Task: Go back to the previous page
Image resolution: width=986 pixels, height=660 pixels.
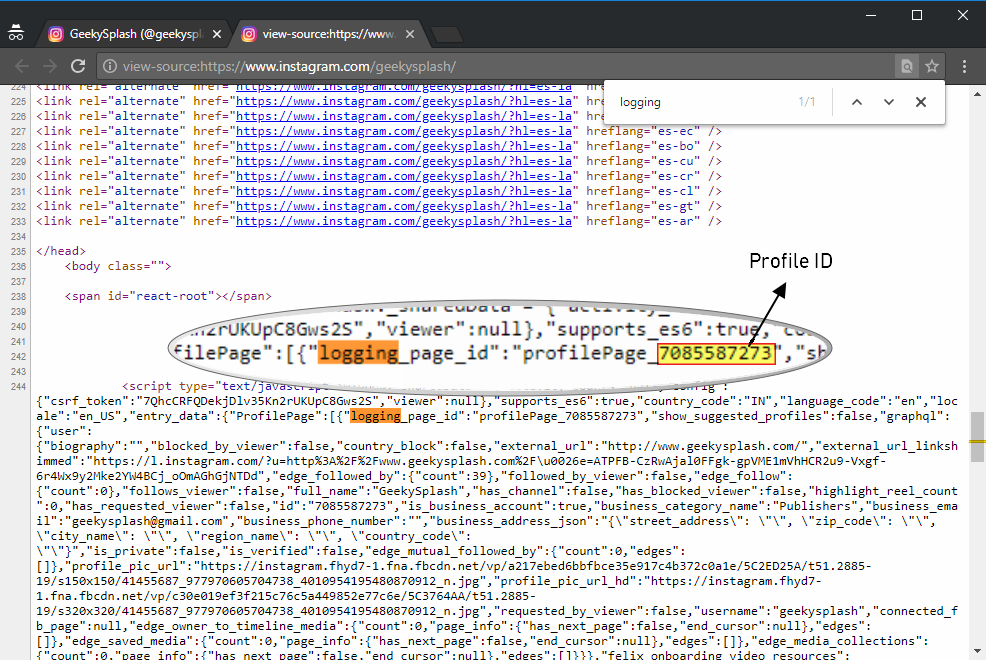Action: [x=22, y=66]
